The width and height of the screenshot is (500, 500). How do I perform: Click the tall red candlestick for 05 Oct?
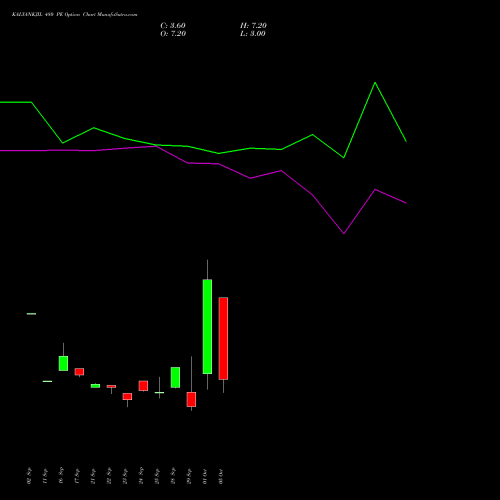[x=223, y=338]
